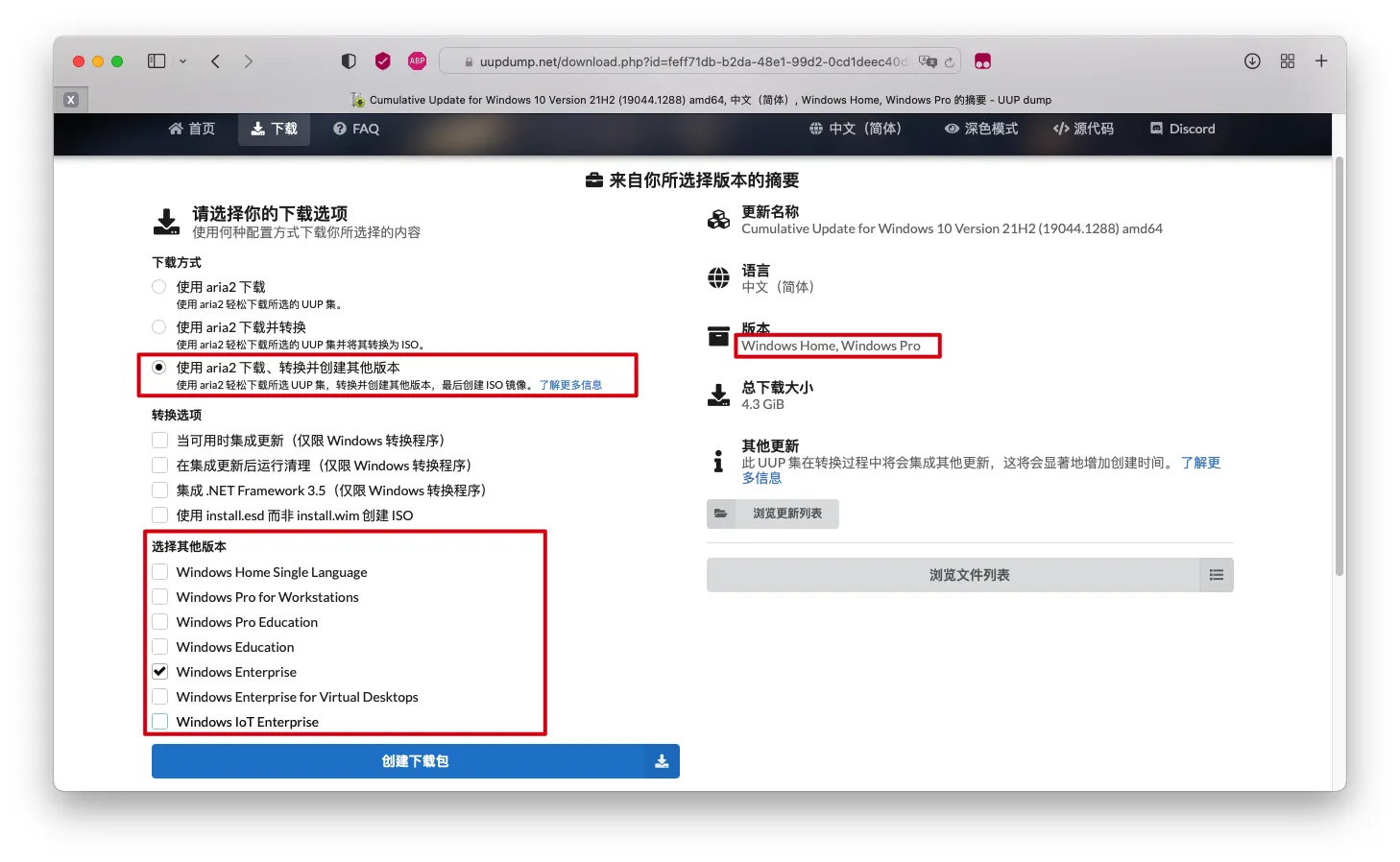Image resolution: width=1400 pixels, height=862 pixels.
Task: Reload the page with refresh icon
Action: [x=949, y=62]
